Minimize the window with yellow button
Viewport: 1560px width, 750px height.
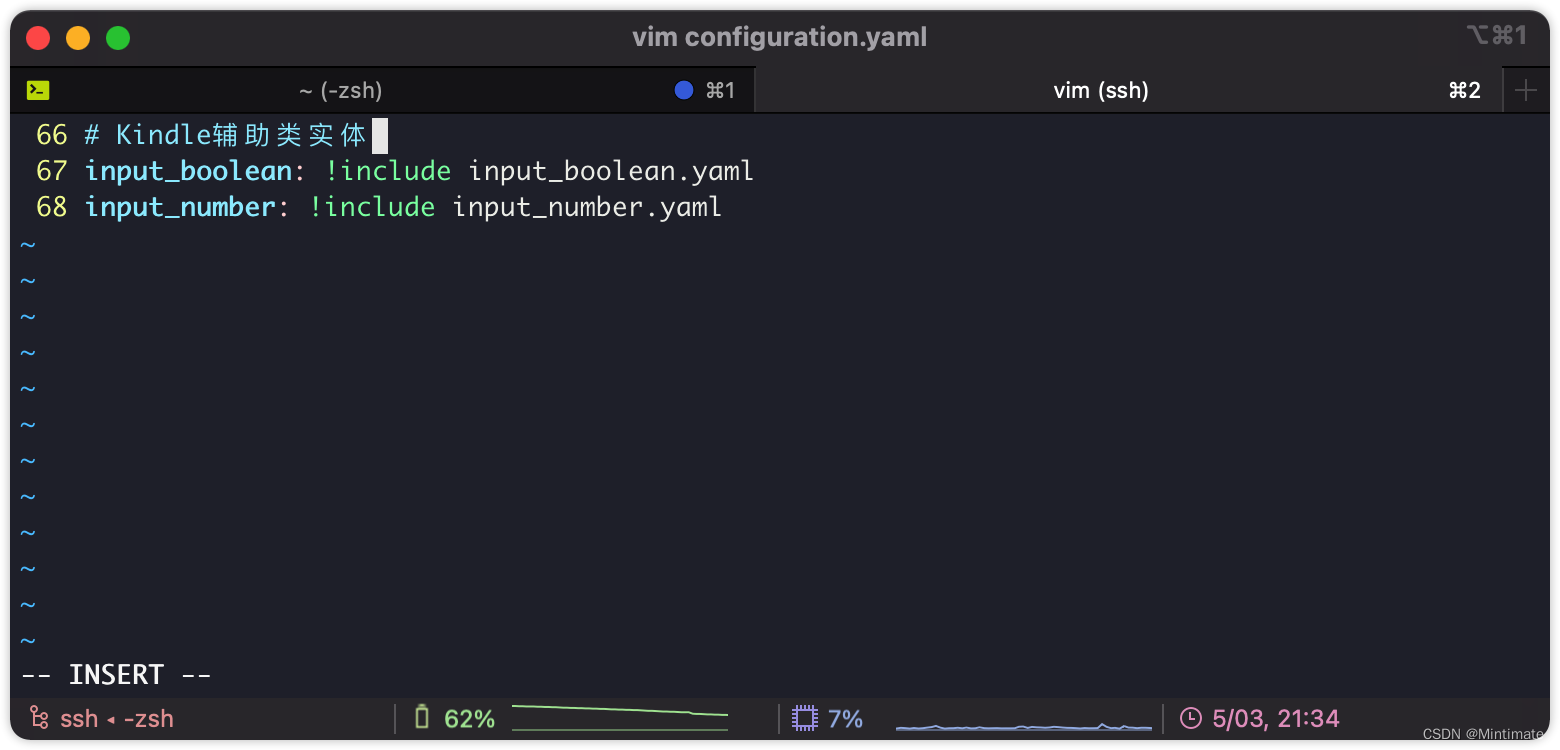pos(78,38)
